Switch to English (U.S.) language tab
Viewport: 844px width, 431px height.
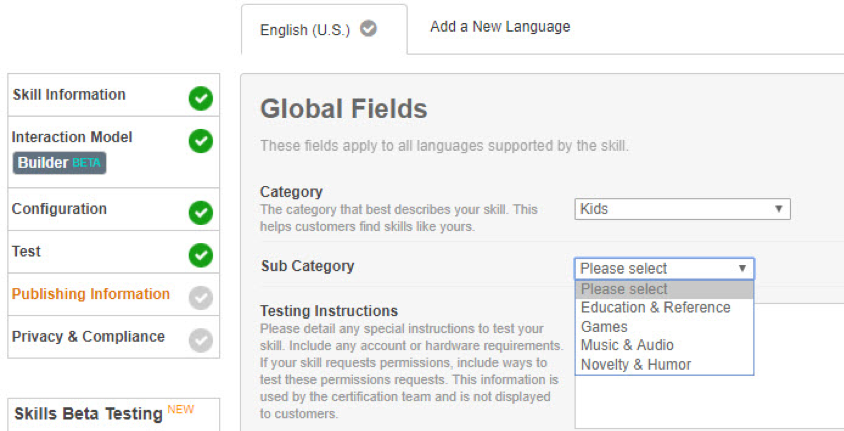(x=305, y=30)
